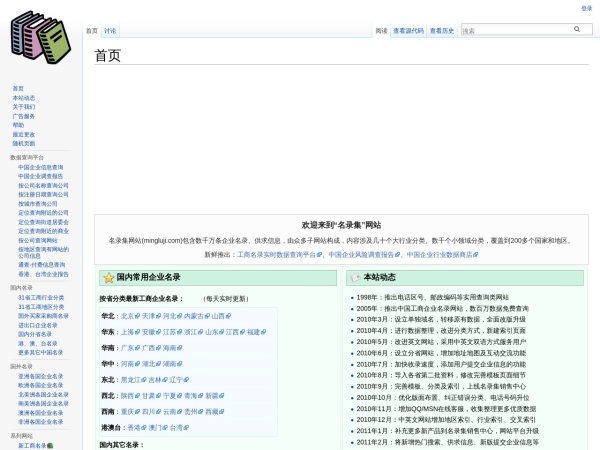Open the 中国企业风险调查报告 link

click(x=362, y=255)
